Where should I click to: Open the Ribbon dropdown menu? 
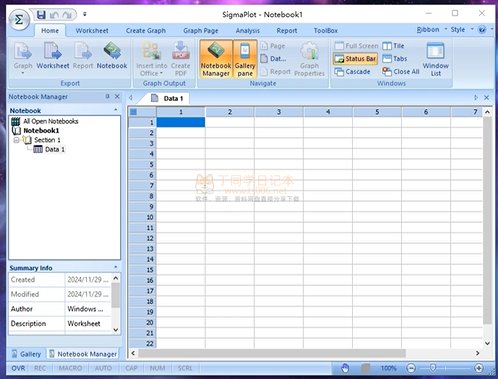tap(432, 30)
